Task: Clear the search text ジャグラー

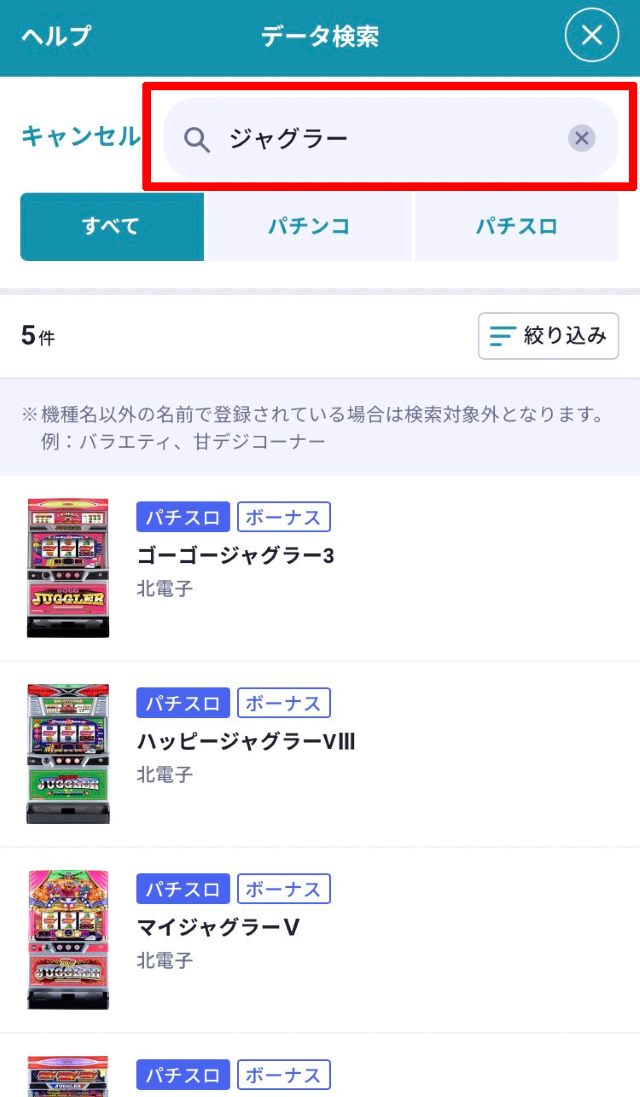Action: point(581,138)
